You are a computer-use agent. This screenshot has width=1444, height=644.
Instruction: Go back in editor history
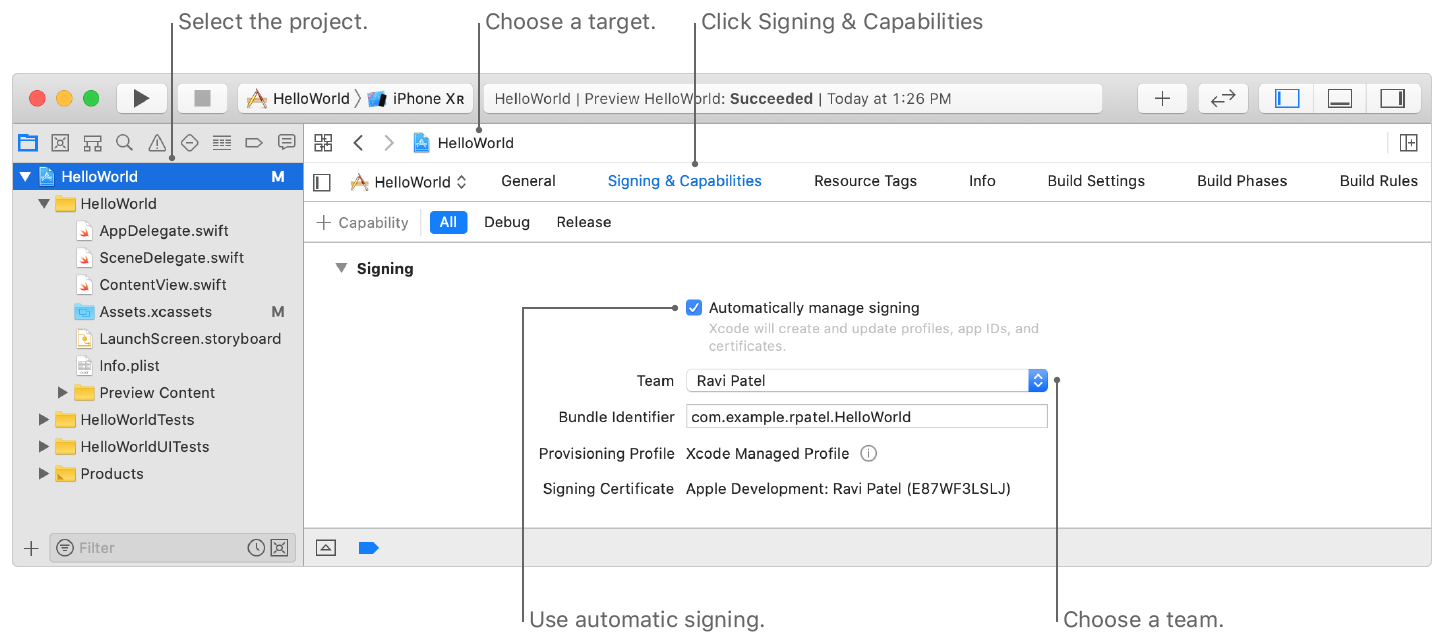358,143
